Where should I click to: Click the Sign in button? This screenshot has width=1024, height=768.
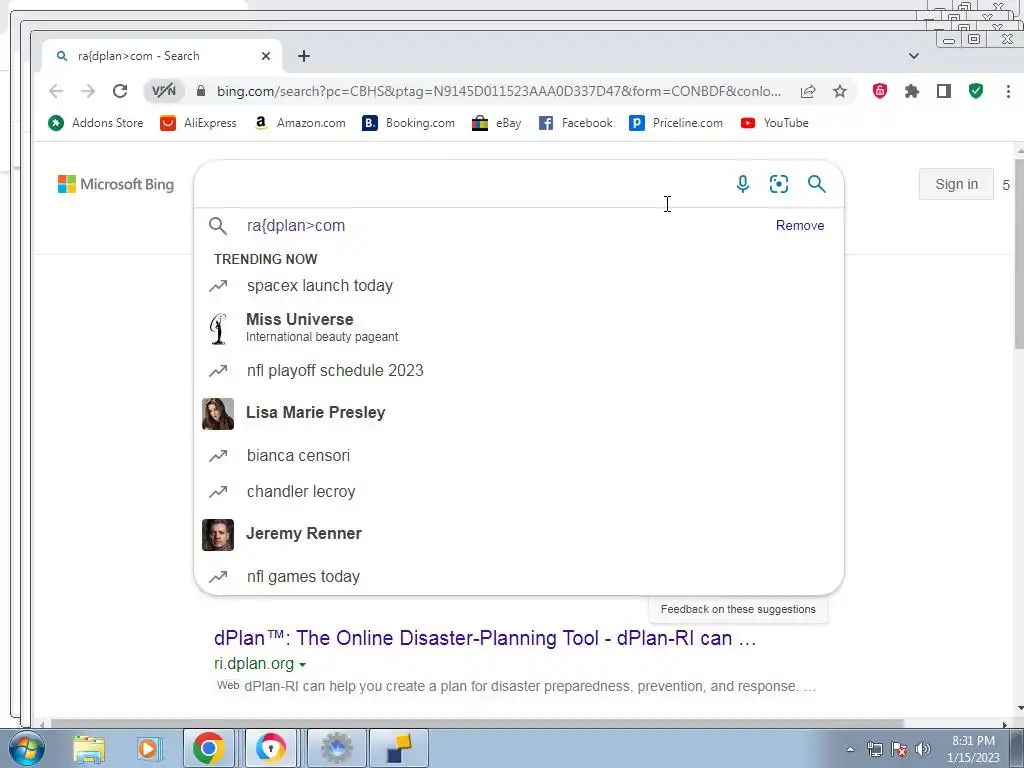pos(956,184)
